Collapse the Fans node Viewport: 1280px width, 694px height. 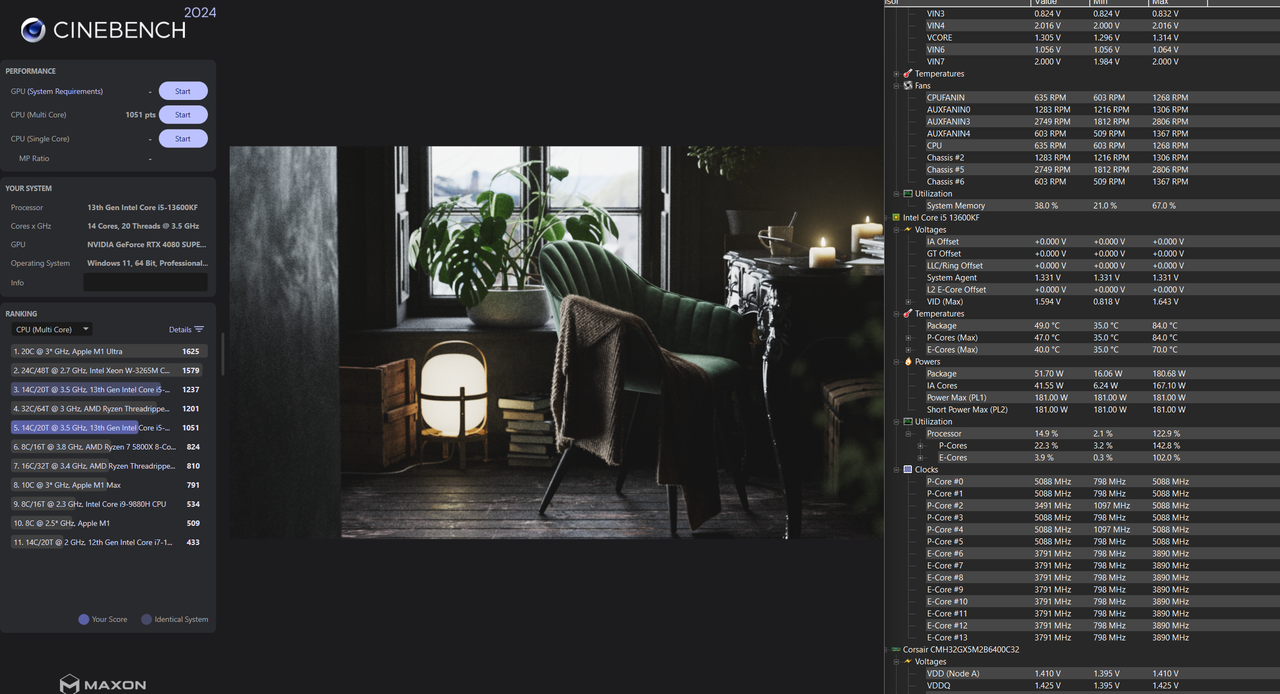pos(896,86)
